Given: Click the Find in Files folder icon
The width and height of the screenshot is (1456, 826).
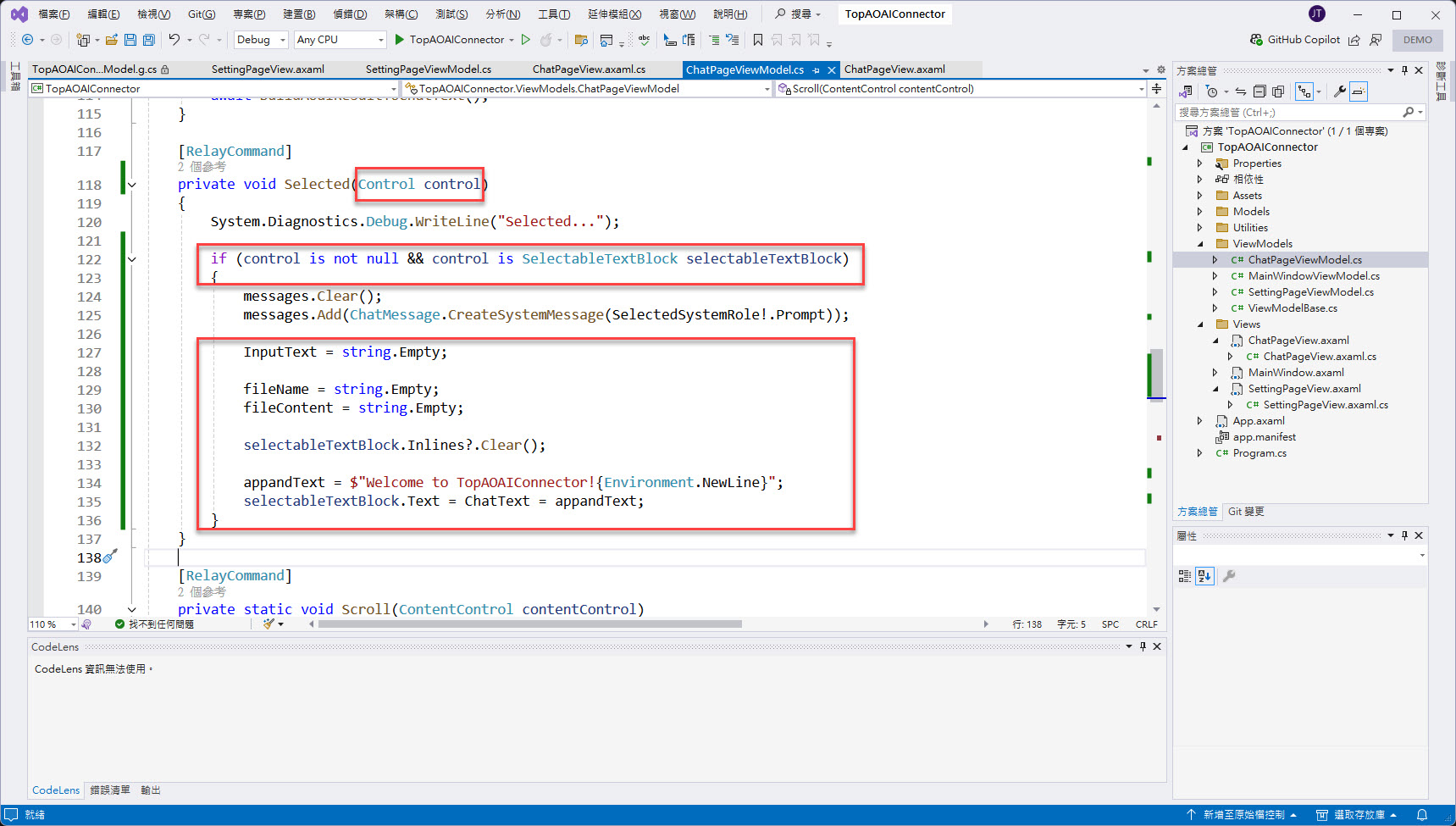Looking at the screenshot, I should click(581, 40).
